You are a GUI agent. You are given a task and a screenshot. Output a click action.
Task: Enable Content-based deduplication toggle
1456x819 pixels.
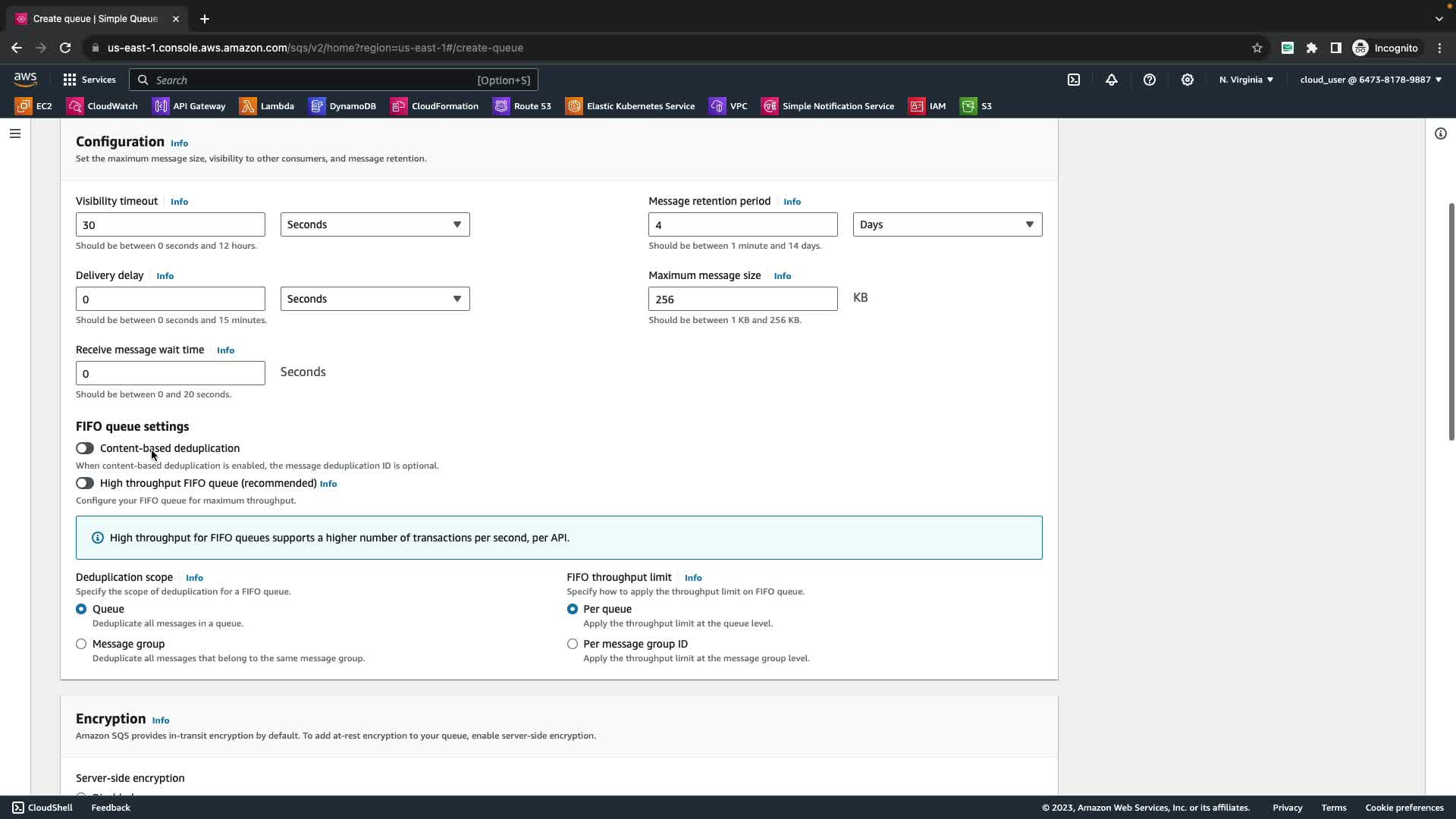click(x=85, y=448)
